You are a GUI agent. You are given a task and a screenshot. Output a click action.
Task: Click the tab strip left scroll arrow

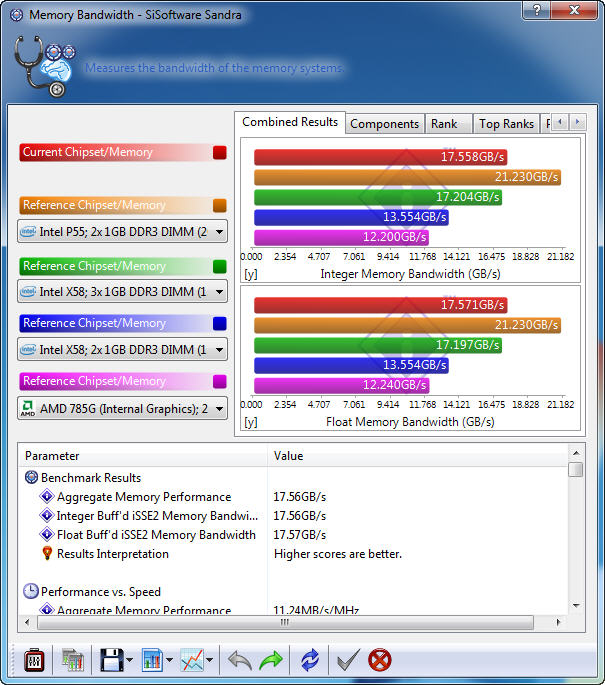tap(560, 122)
